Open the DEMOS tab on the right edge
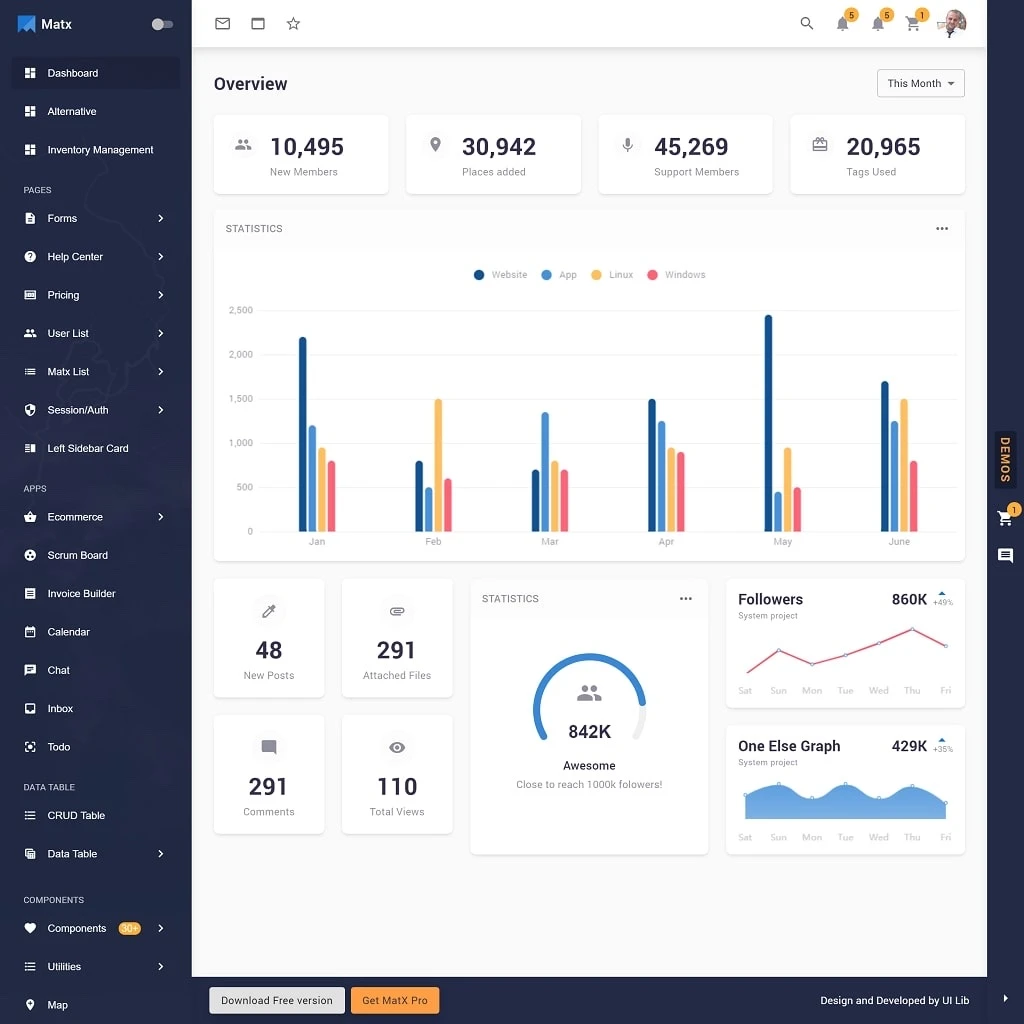Viewport: 1024px width, 1024px height. (1004, 461)
